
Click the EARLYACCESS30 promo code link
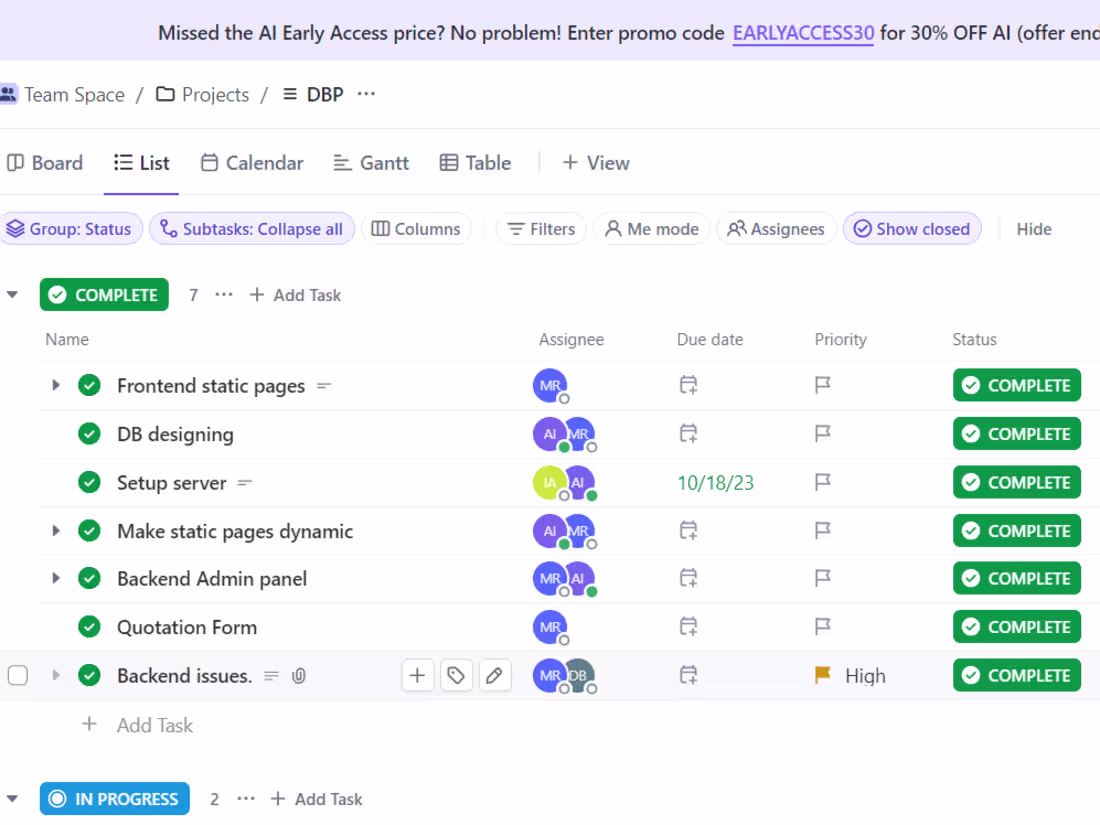tap(803, 33)
